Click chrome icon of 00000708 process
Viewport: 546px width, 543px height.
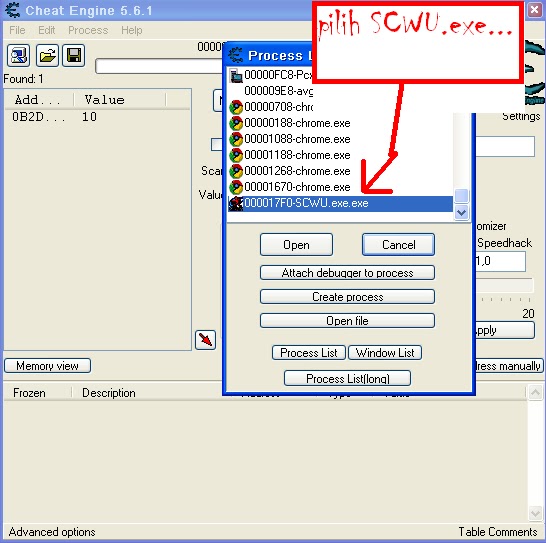point(236,107)
